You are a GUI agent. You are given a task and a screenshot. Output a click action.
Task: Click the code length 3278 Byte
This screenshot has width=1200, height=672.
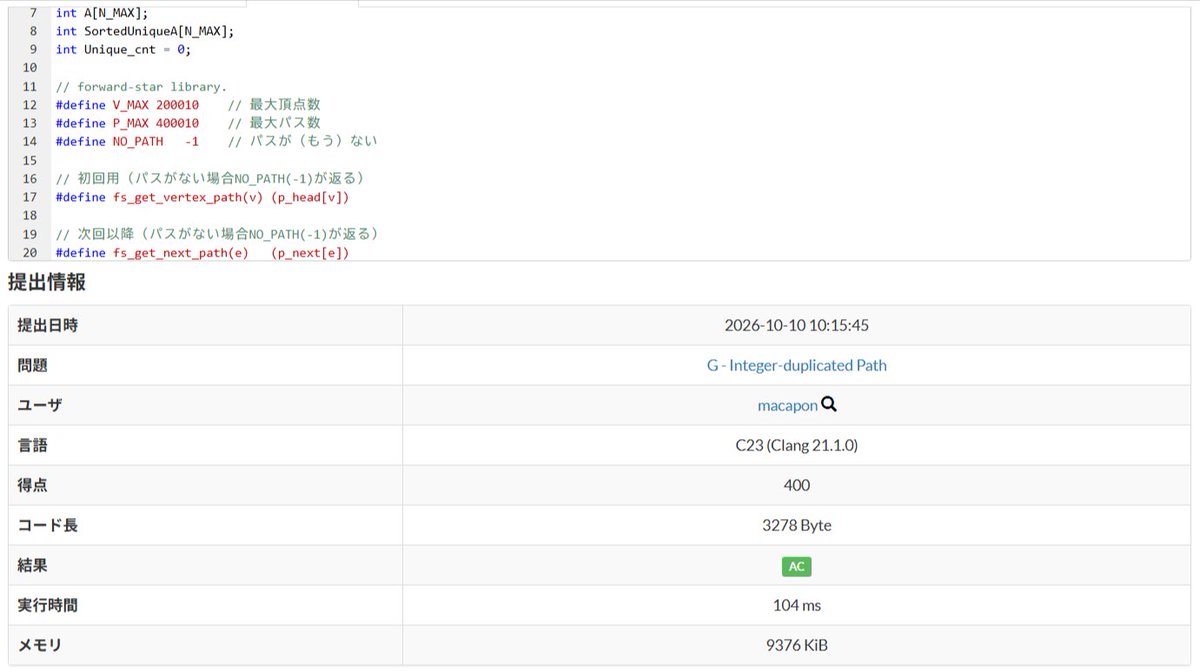tap(796, 525)
